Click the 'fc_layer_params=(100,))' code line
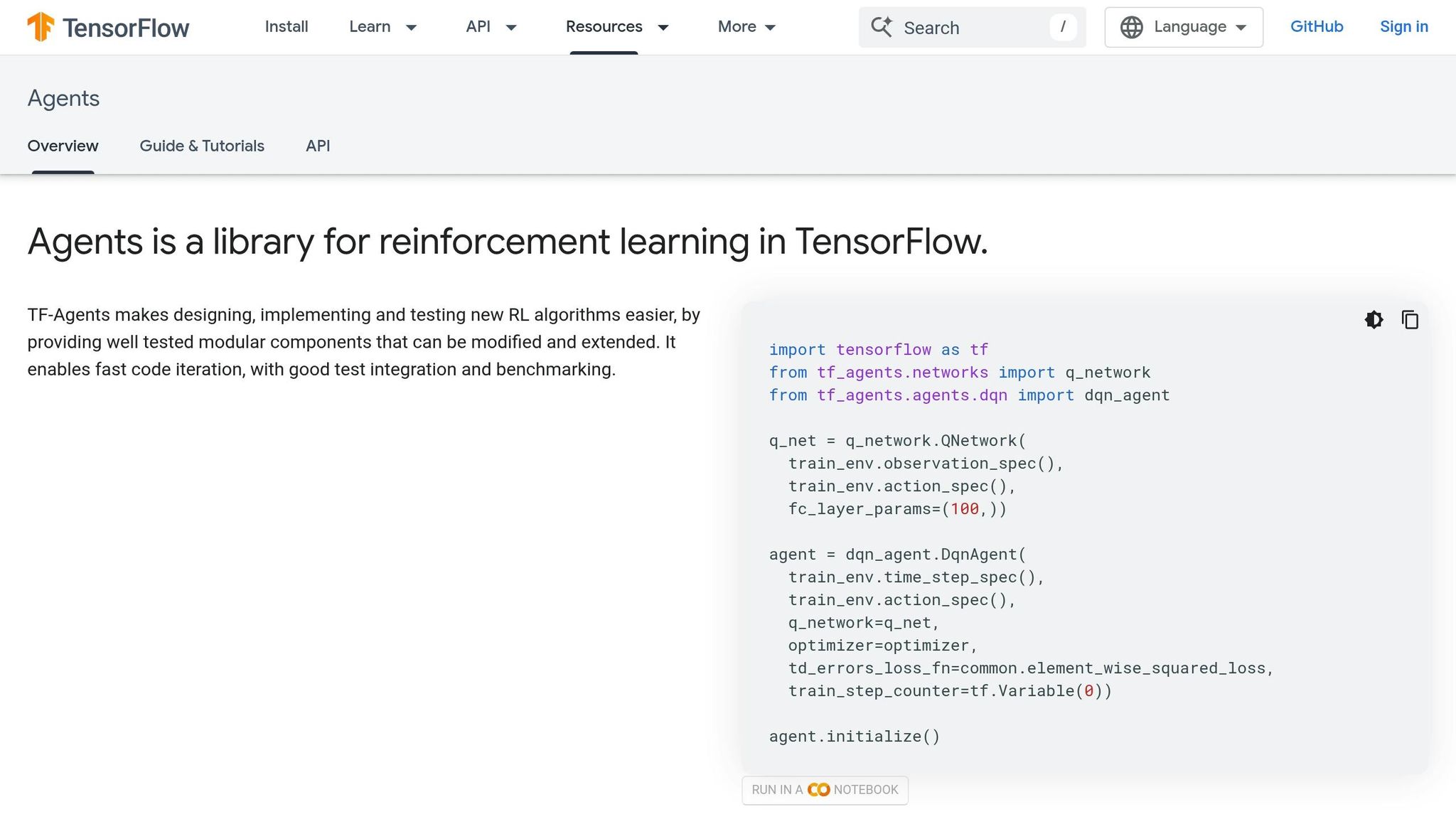 click(897, 509)
